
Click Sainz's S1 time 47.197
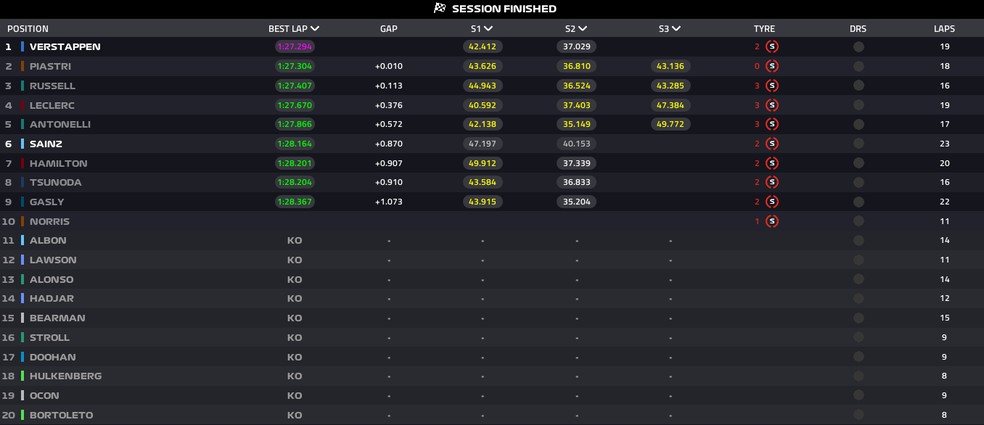[x=483, y=144]
